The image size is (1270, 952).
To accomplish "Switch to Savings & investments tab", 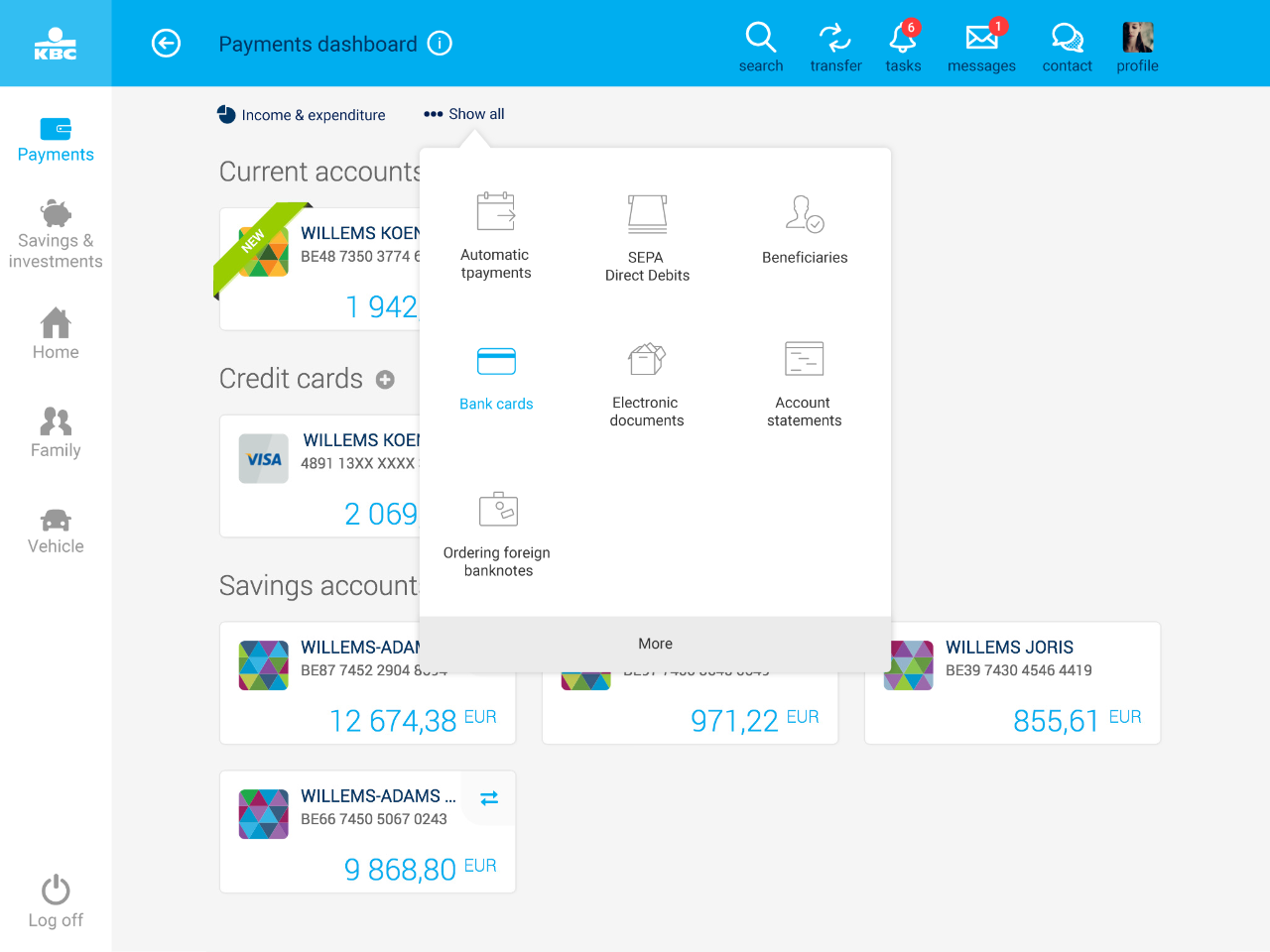I will (x=56, y=235).
